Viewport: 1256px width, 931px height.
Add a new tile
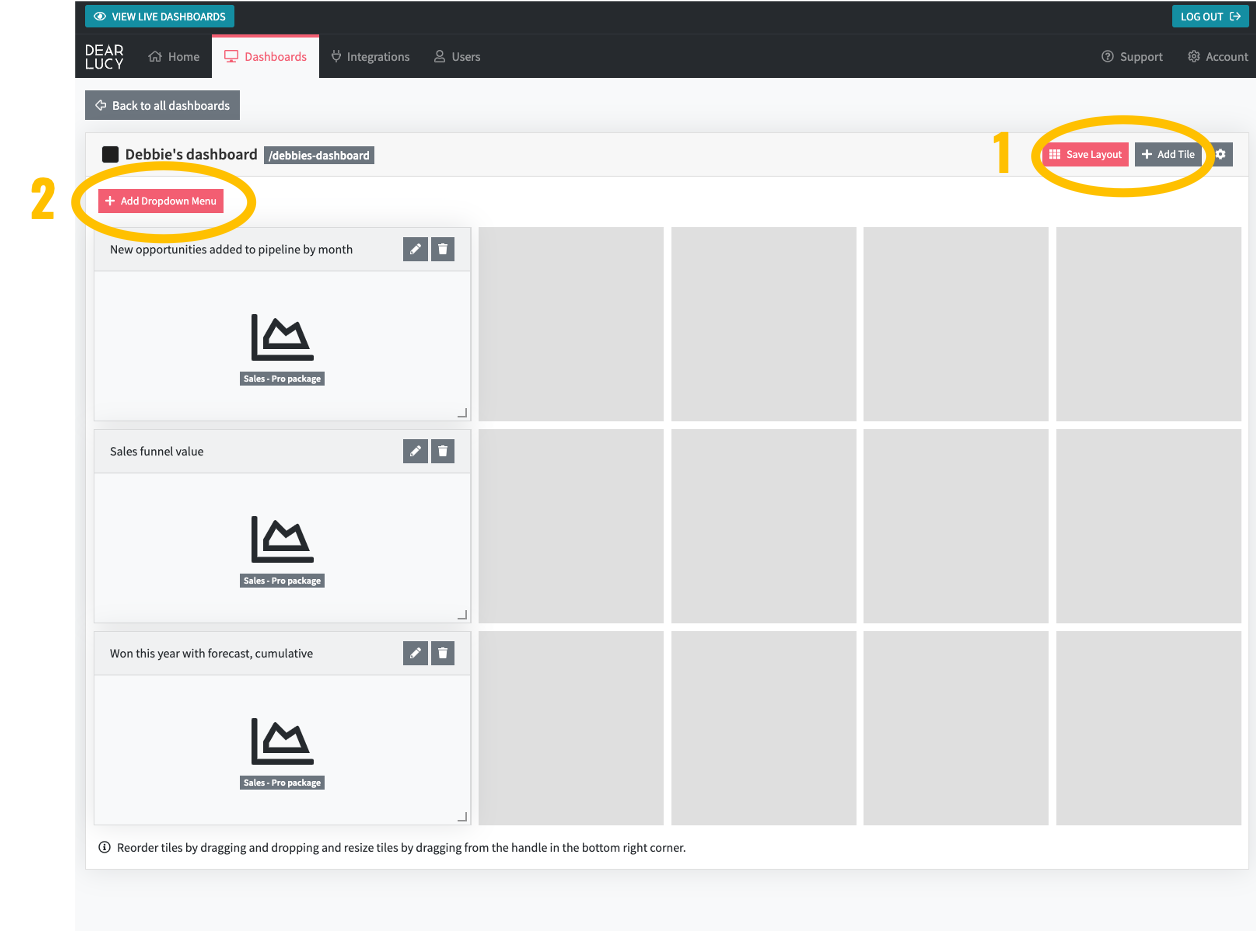(1168, 154)
